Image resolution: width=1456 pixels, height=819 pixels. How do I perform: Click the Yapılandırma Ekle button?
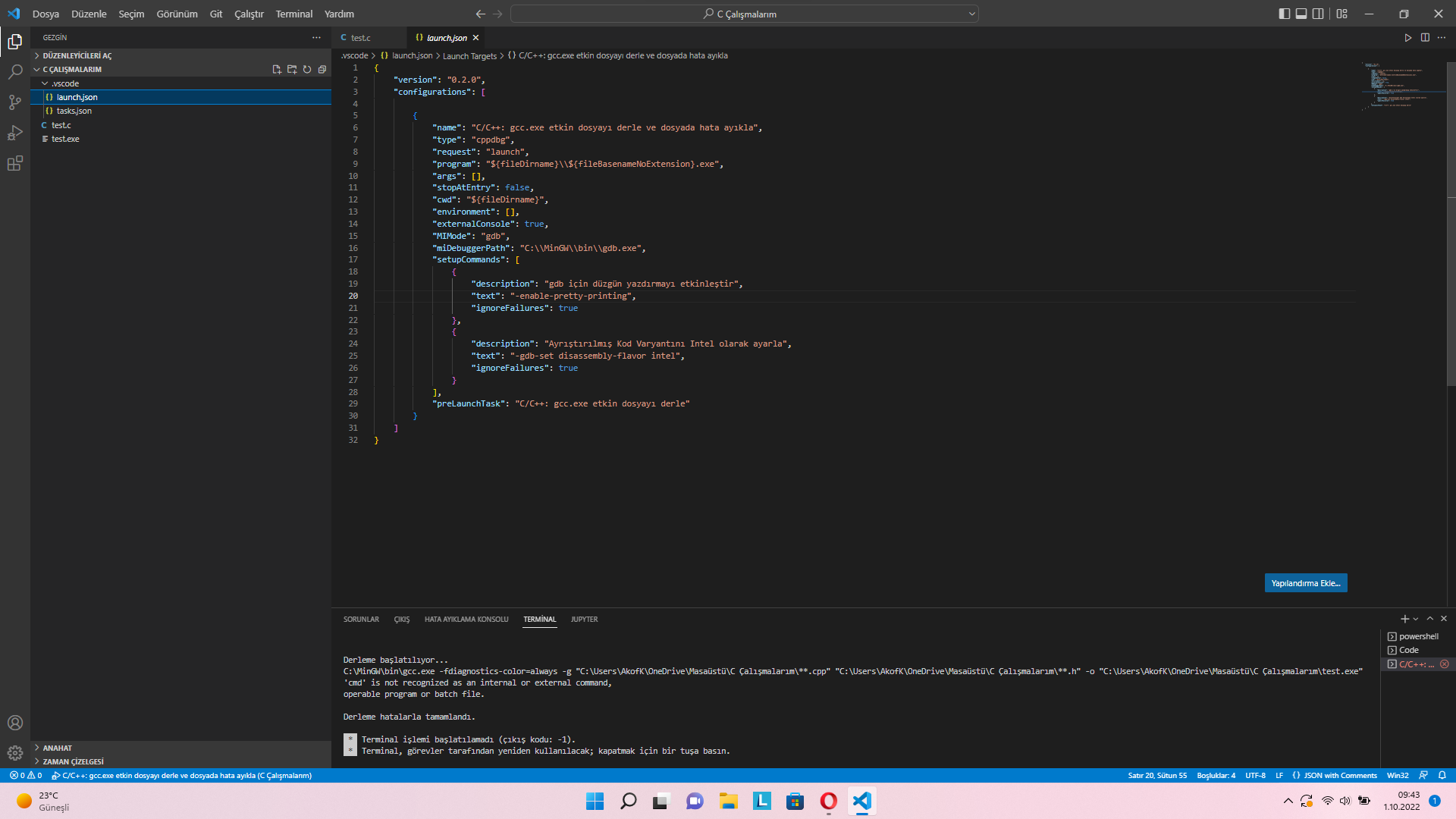click(1305, 583)
